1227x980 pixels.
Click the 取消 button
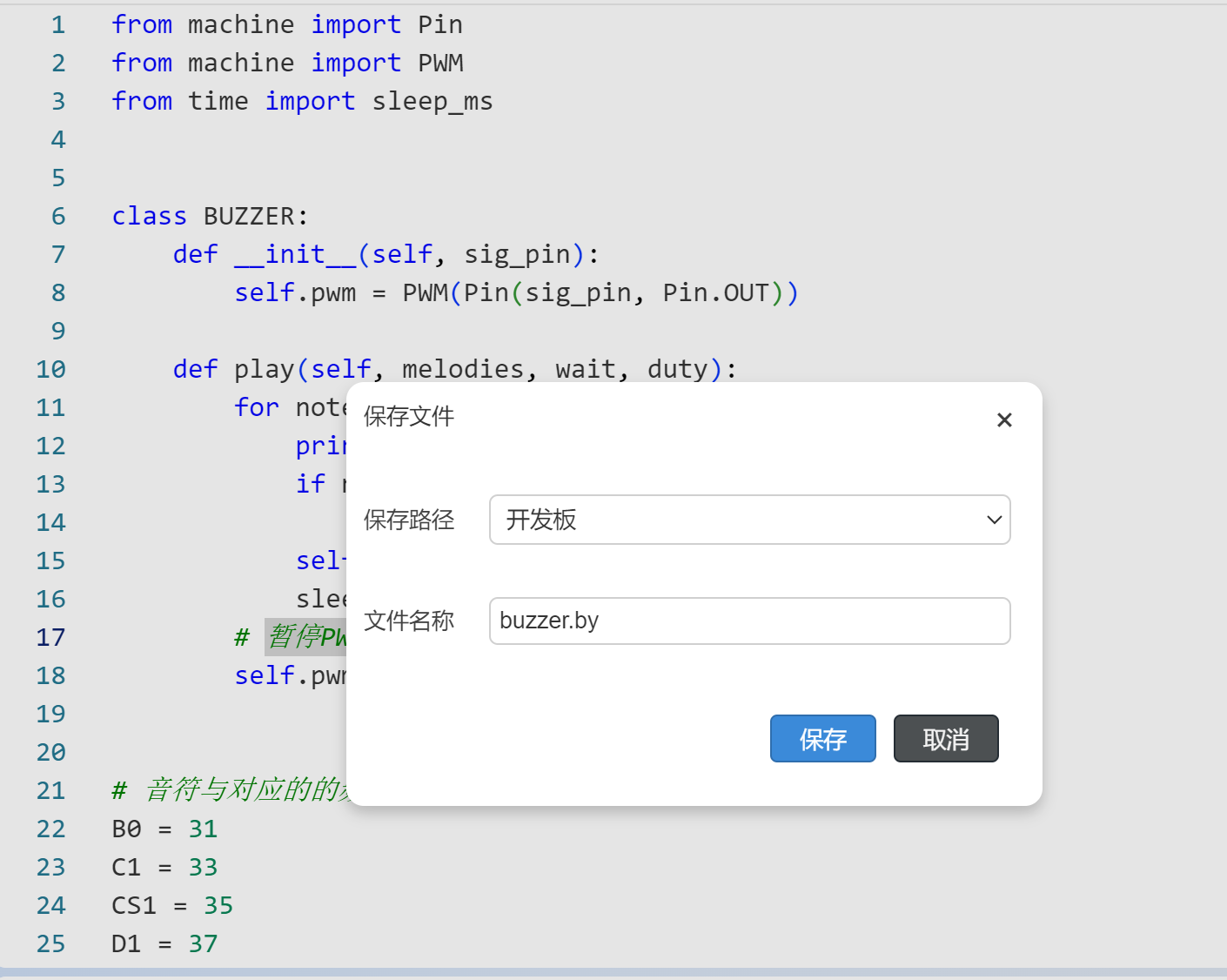pyautogui.click(x=946, y=739)
